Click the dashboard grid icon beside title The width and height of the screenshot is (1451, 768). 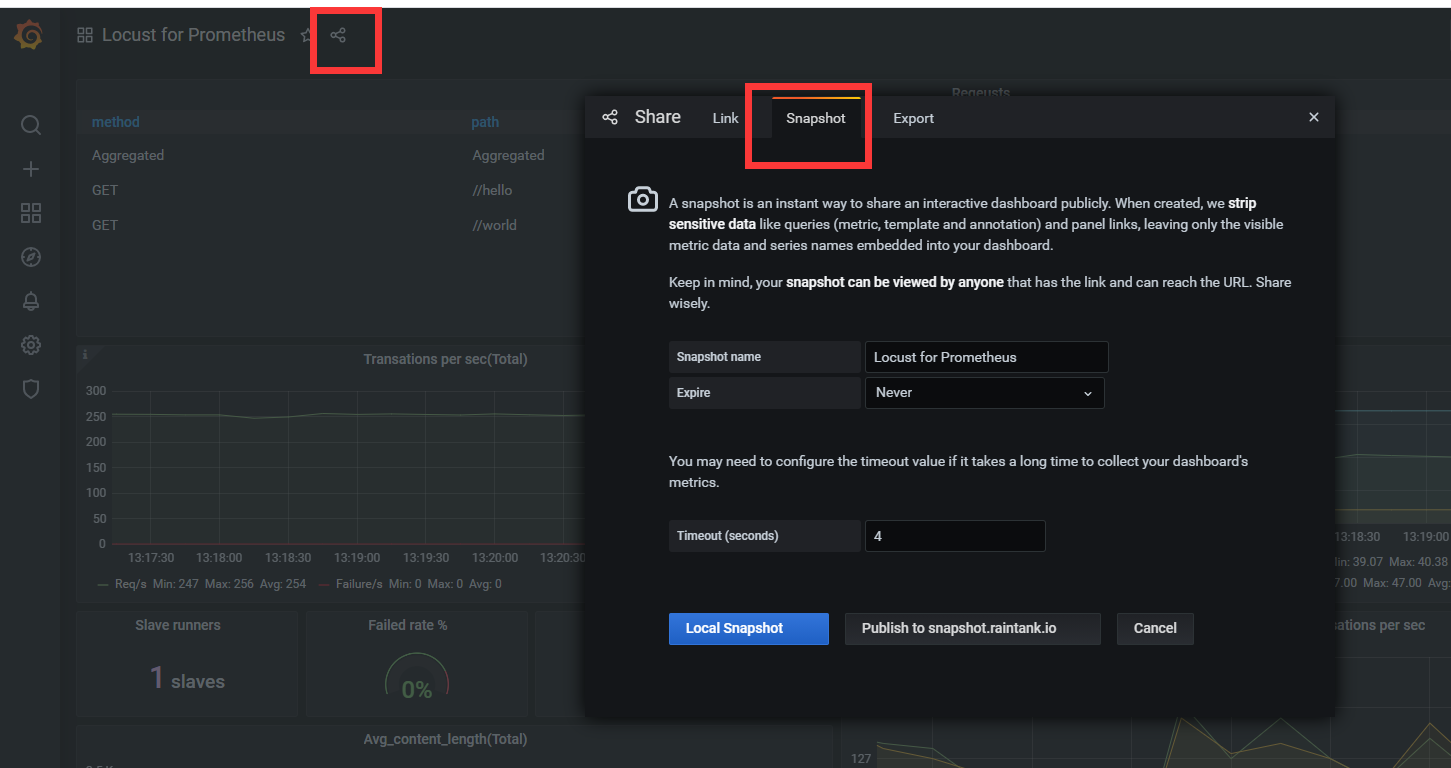[x=85, y=35]
